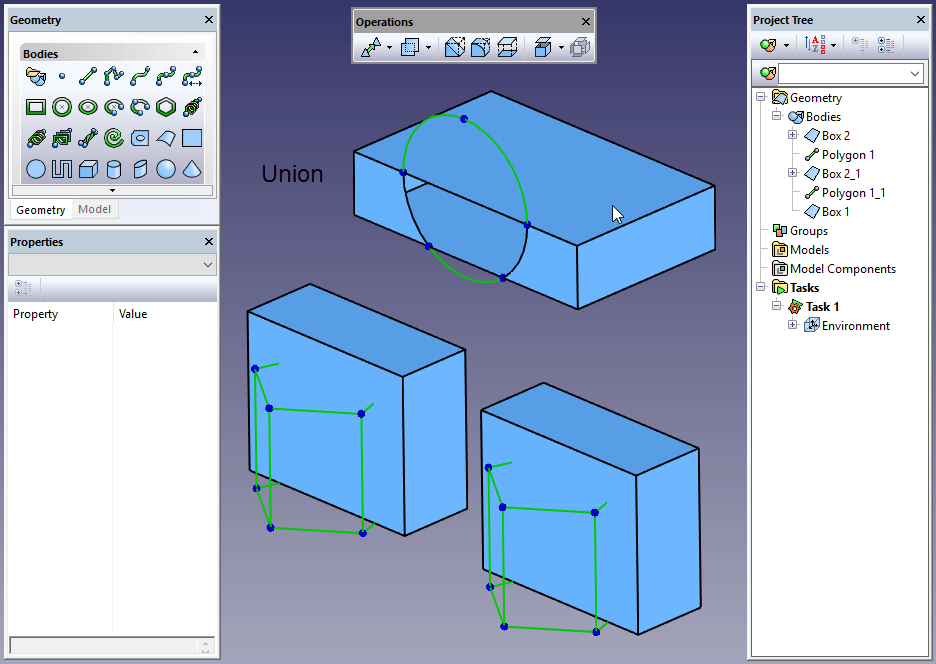Screen dimensions: 936x664
Task: Click the Fillet edge operation icon
Action: coord(481,47)
